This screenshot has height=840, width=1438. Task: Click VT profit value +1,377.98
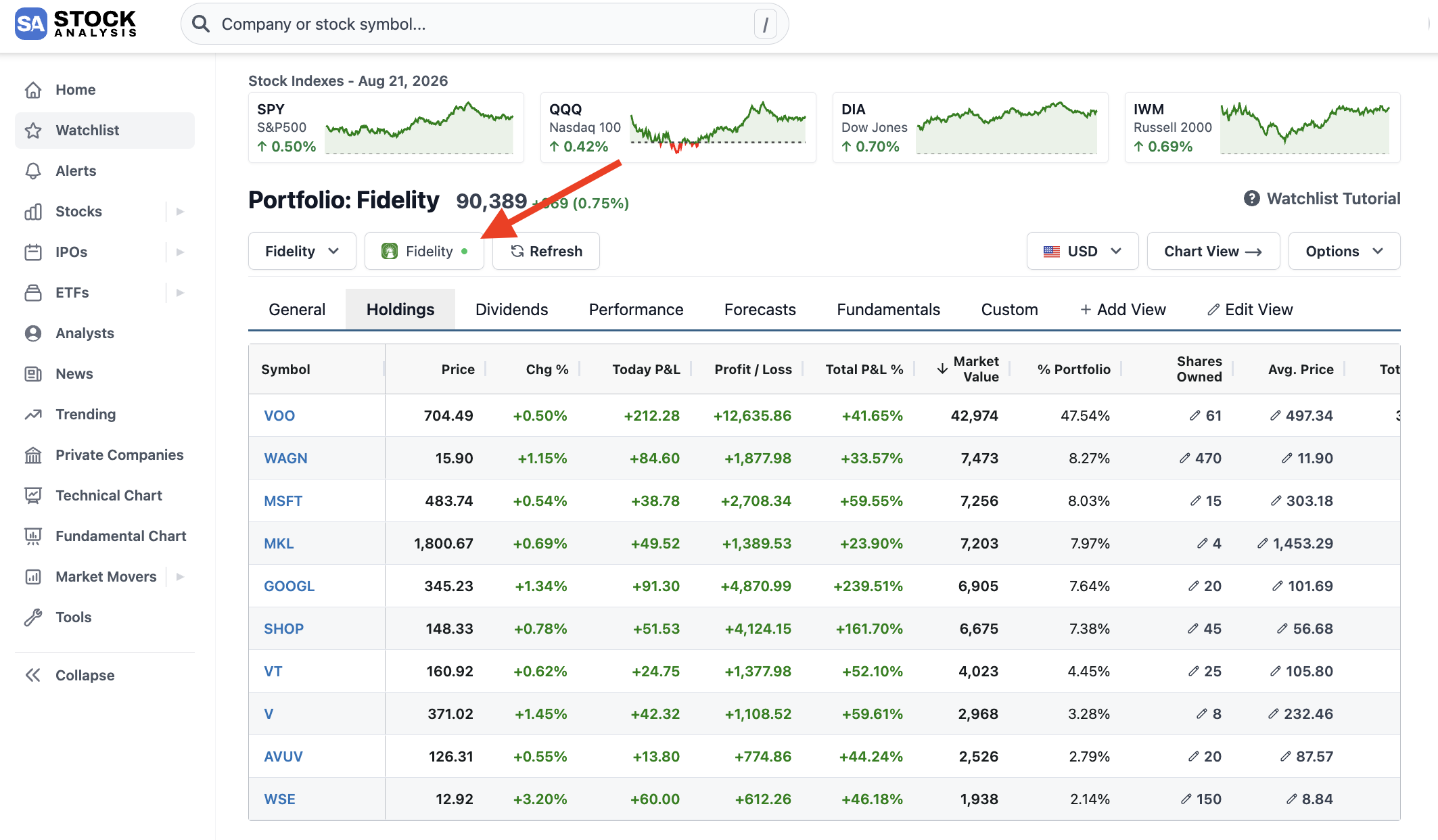(758, 671)
